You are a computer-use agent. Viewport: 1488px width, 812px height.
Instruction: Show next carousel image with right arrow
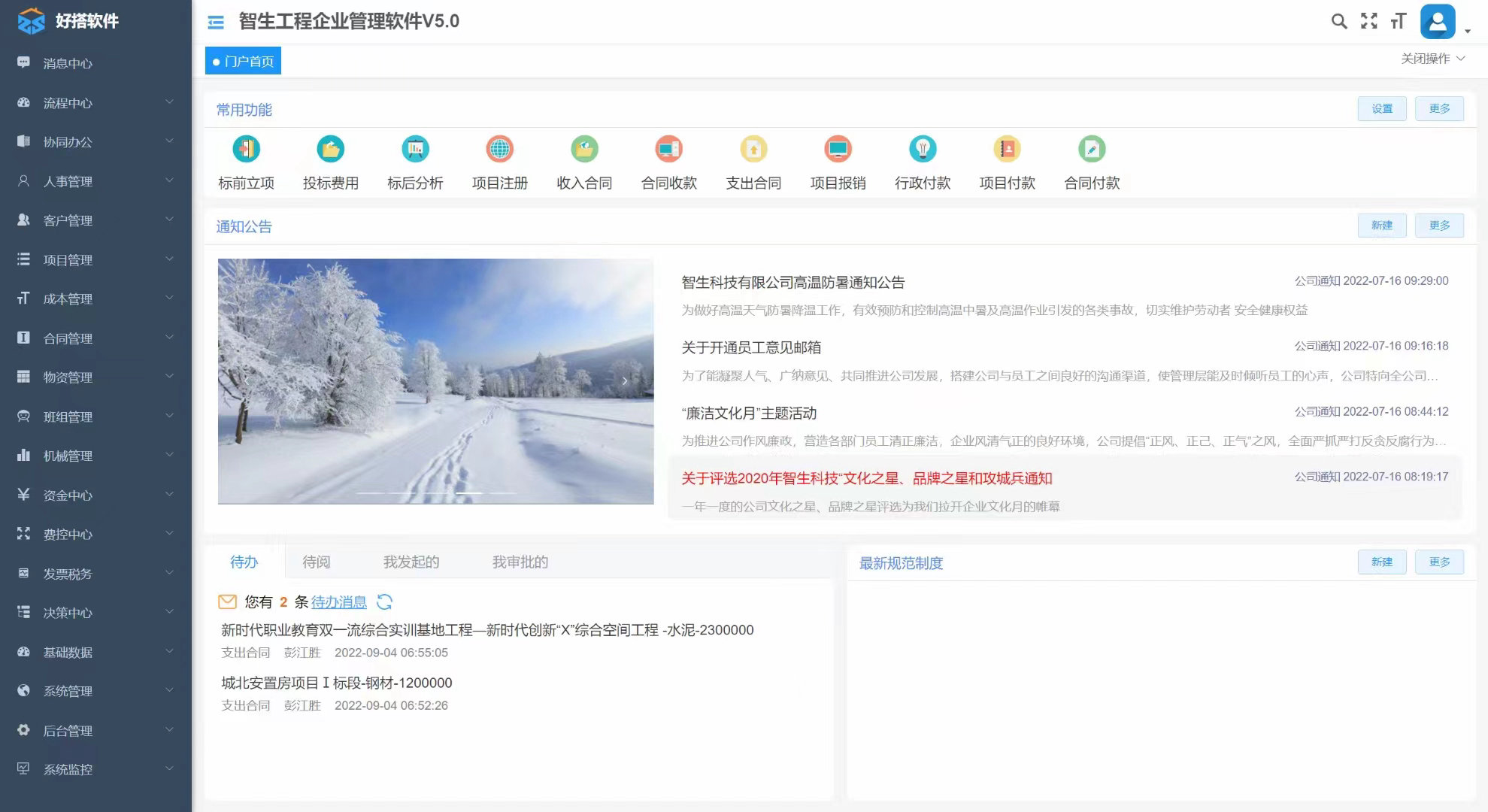point(625,381)
